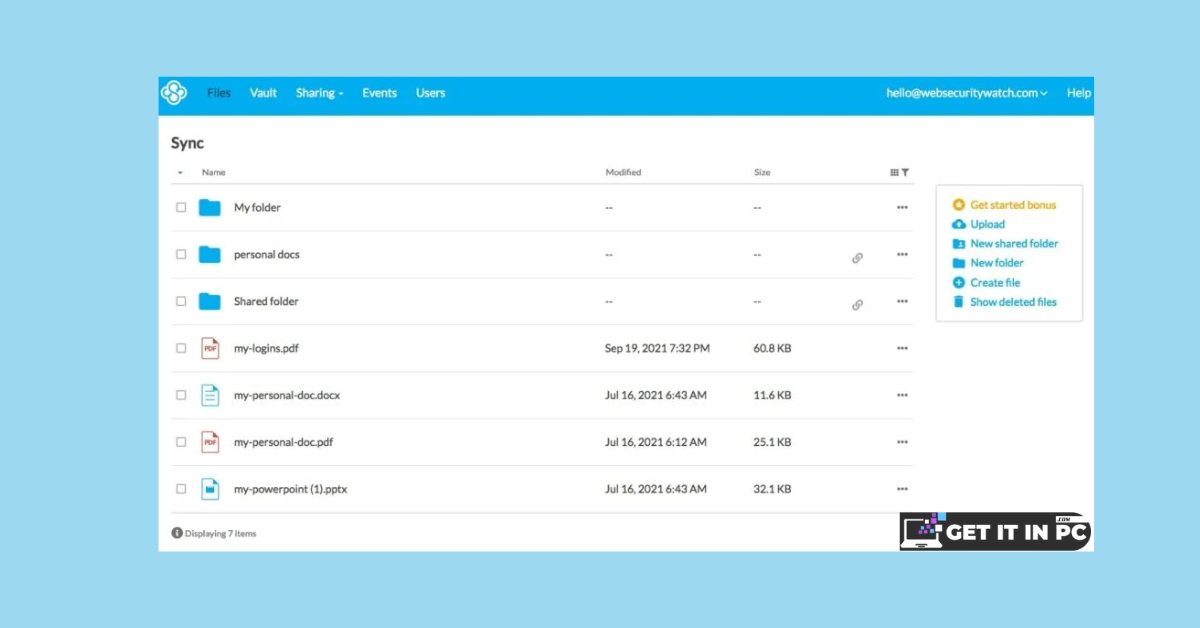Open the select-all dropdown arrow beside Name
The image size is (1200, 628).
pos(180,173)
